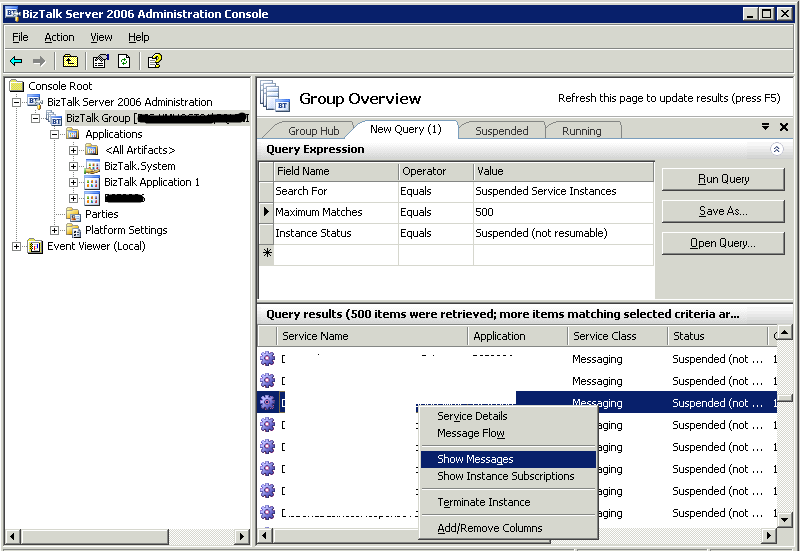This screenshot has height=551, width=800.
Task: Click the gear icon of second result row
Action: 267,381
